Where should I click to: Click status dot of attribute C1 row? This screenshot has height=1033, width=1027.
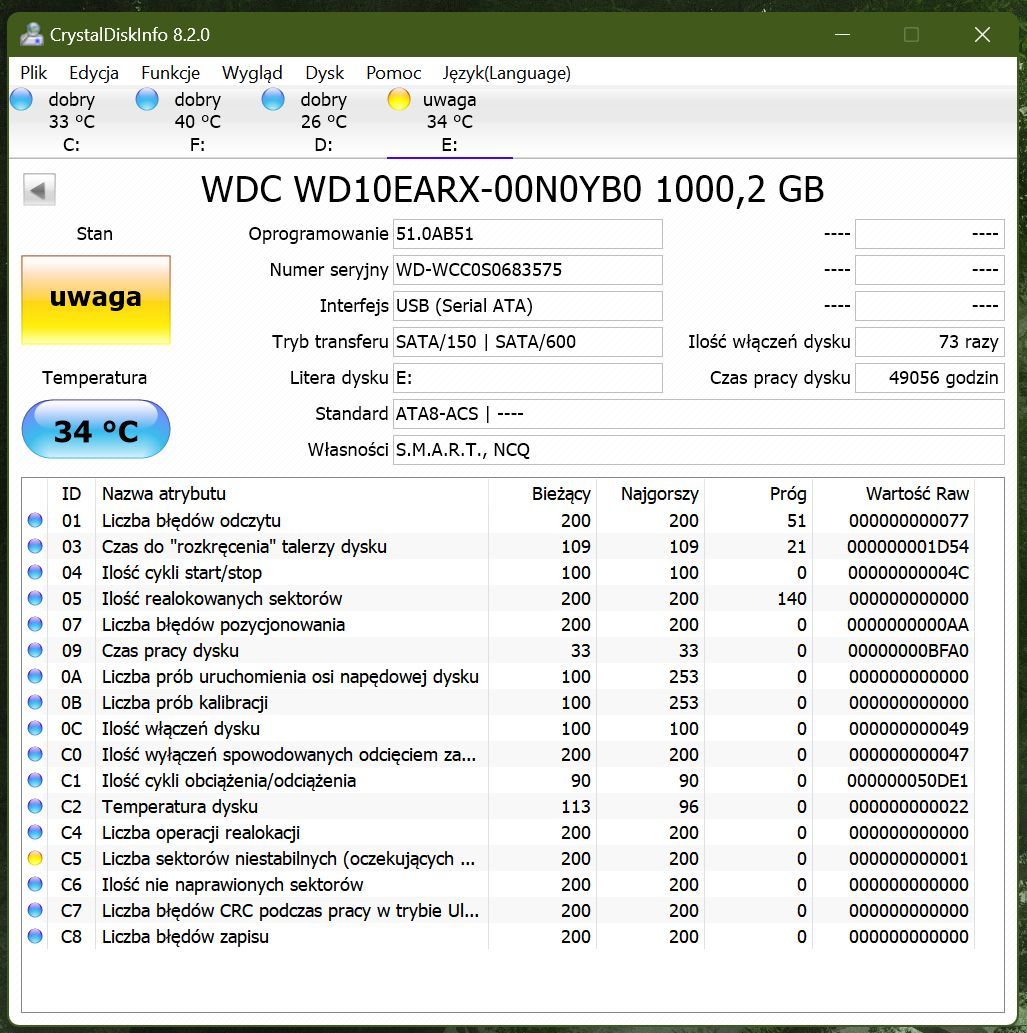[35, 780]
